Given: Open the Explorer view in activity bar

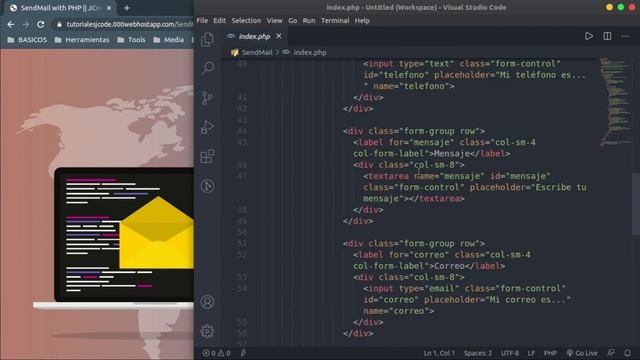Looking at the screenshot, I should tap(207, 39).
